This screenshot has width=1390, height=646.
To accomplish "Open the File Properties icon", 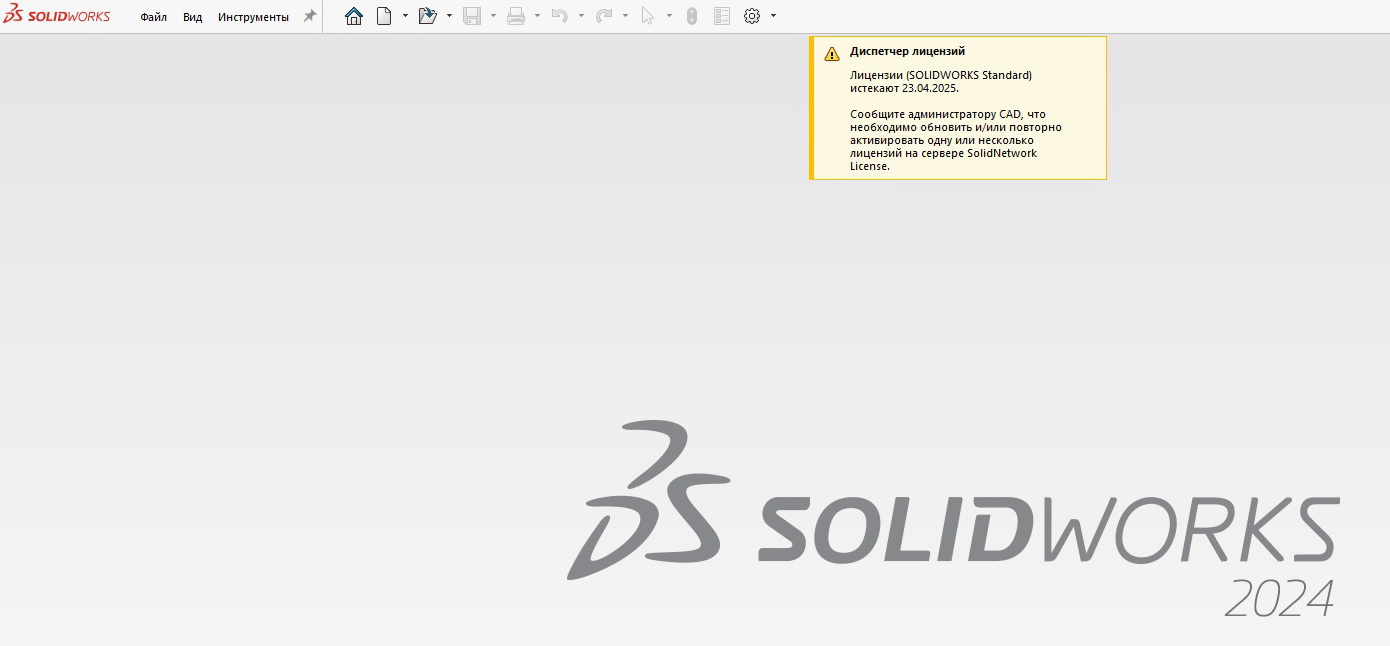I will (x=722, y=17).
